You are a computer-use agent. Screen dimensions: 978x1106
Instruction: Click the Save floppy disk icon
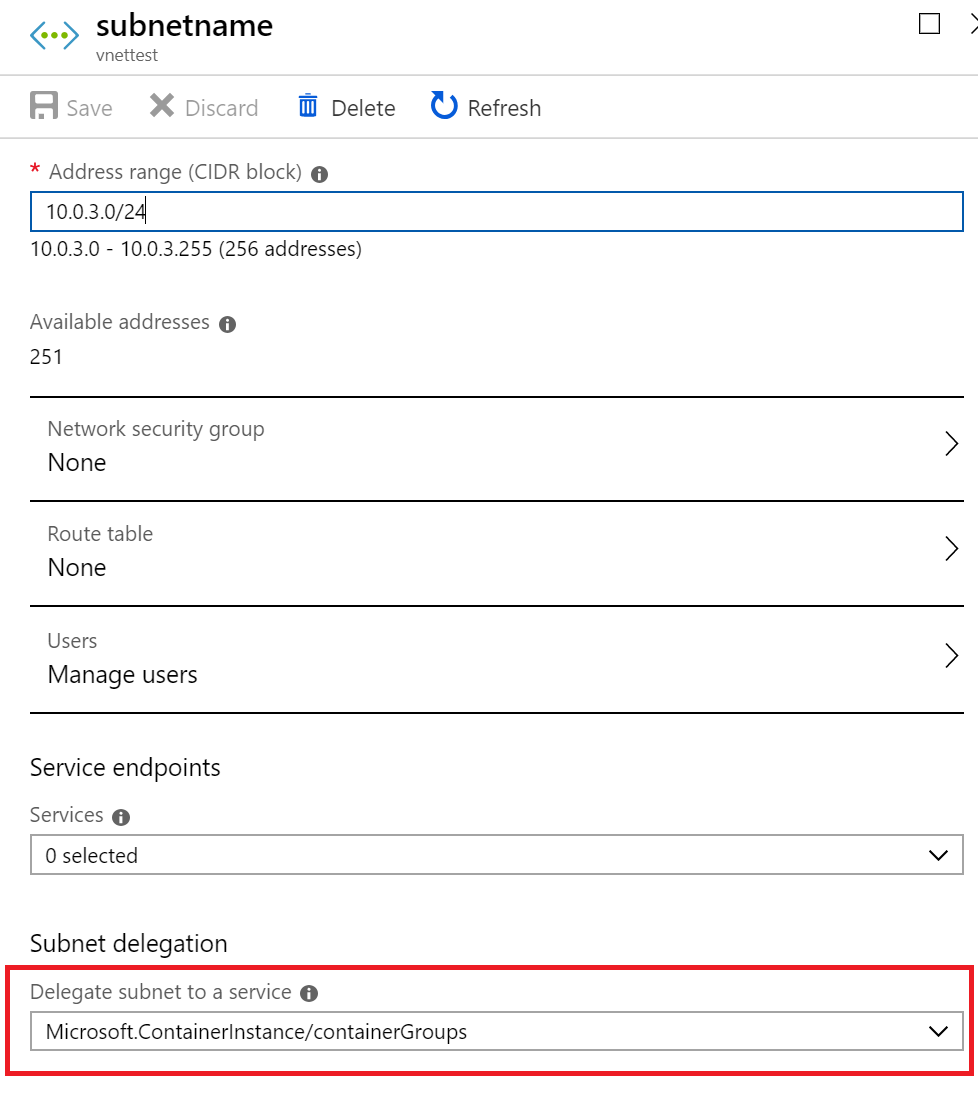tap(44, 106)
